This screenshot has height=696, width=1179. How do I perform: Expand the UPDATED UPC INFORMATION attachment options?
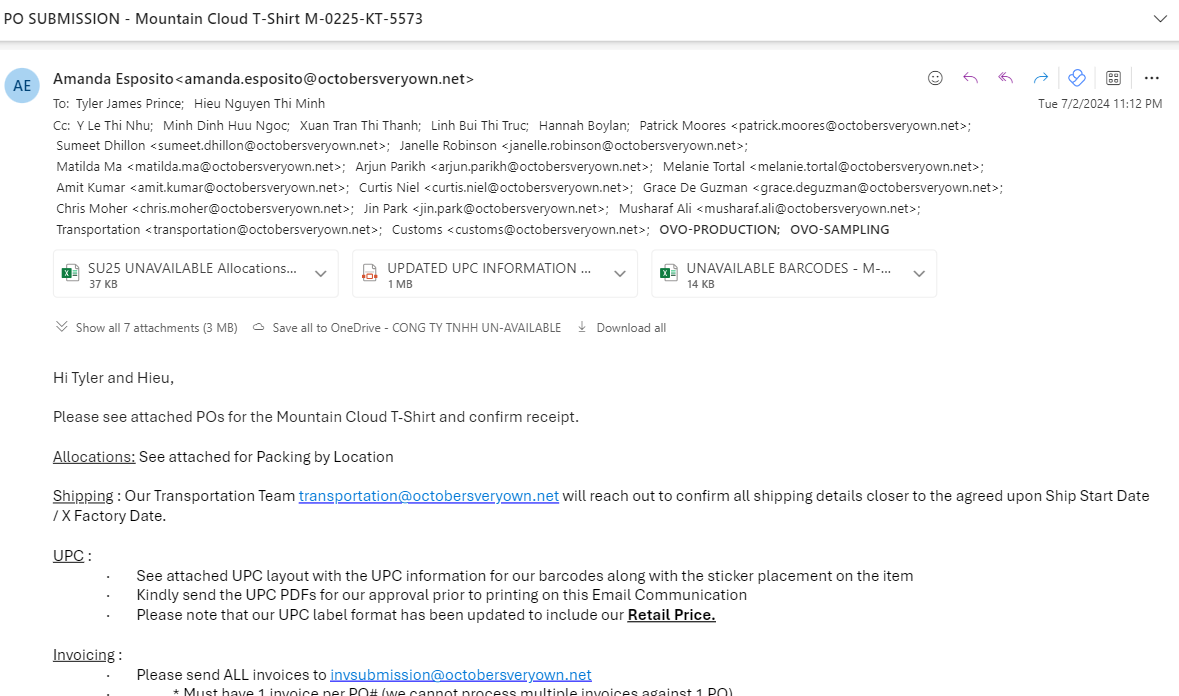coord(620,274)
